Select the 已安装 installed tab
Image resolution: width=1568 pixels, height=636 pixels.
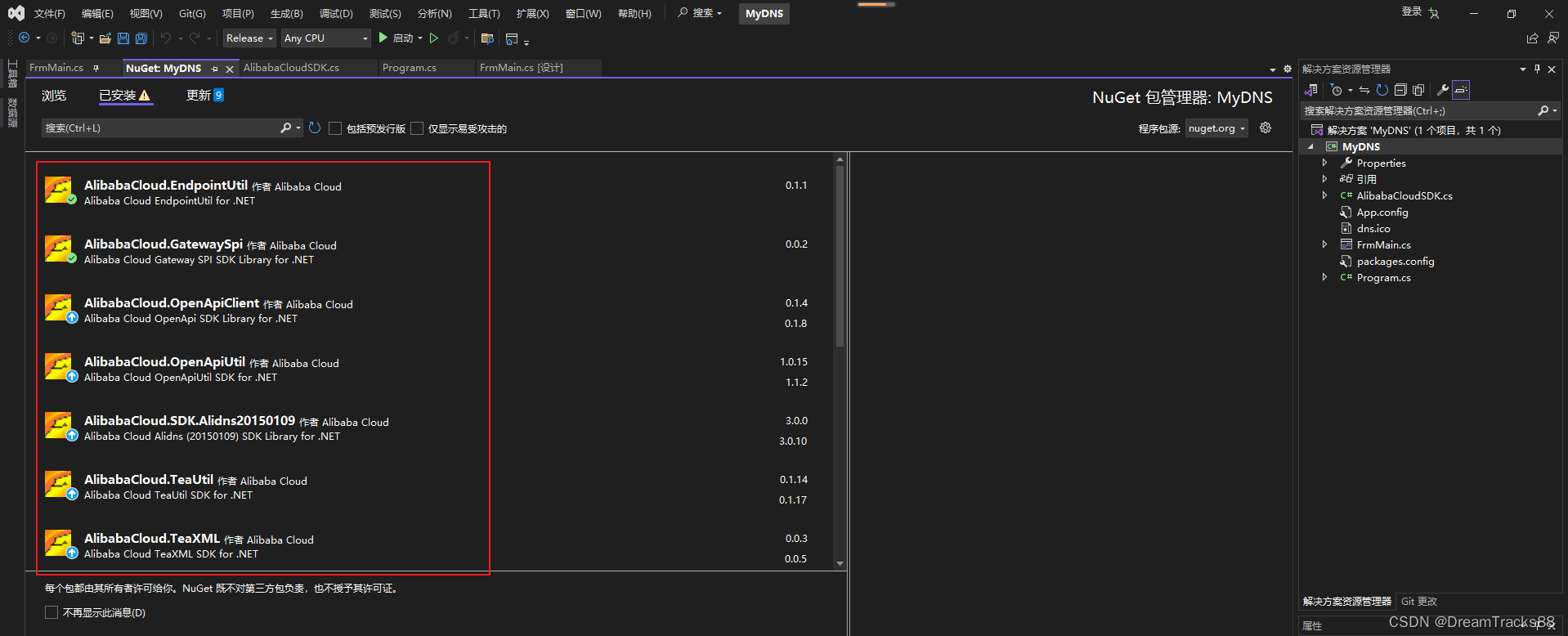click(x=124, y=96)
